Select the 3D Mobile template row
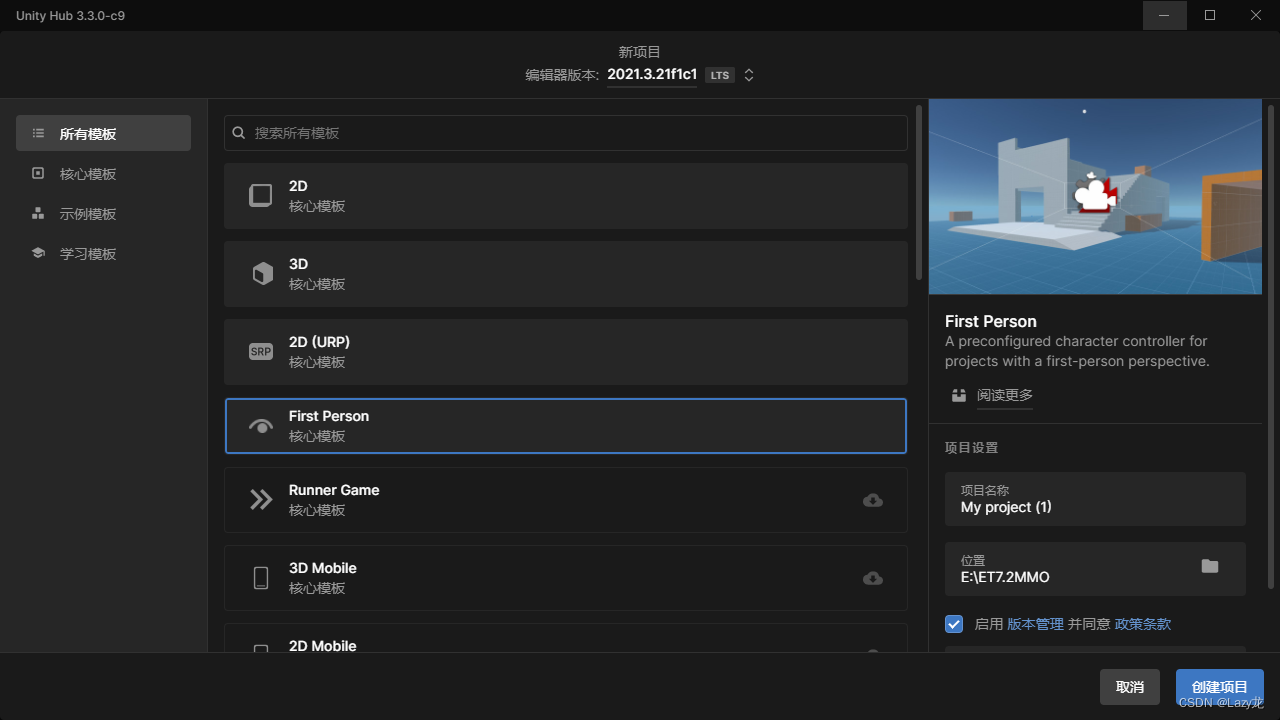This screenshot has height=720, width=1280. pyautogui.click(x=566, y=578)
